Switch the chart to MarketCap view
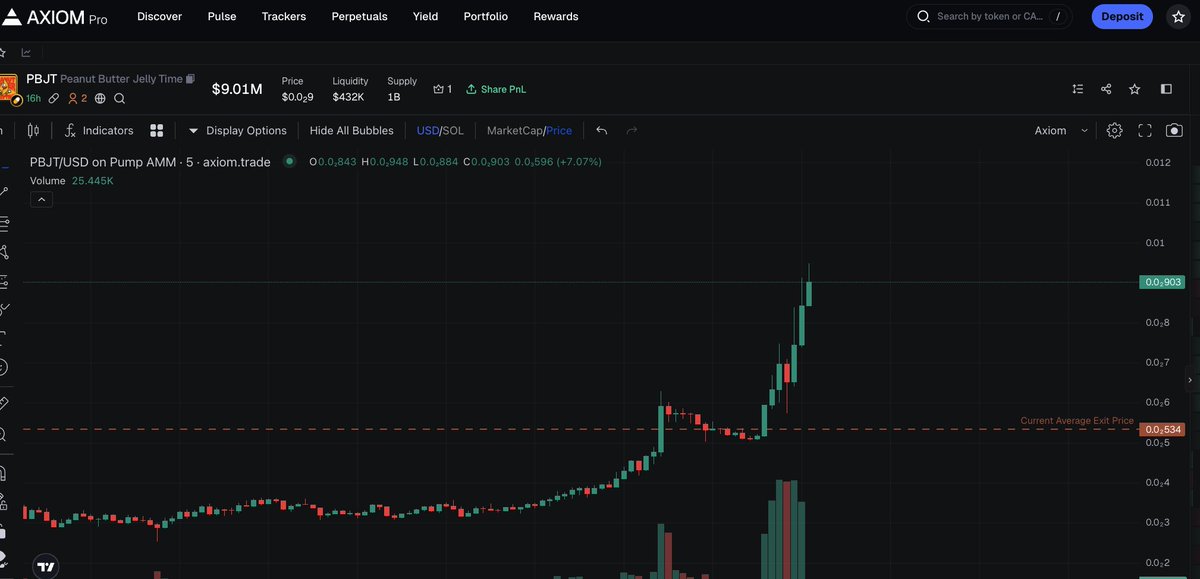1200x579 pixels. pos(514,130)
